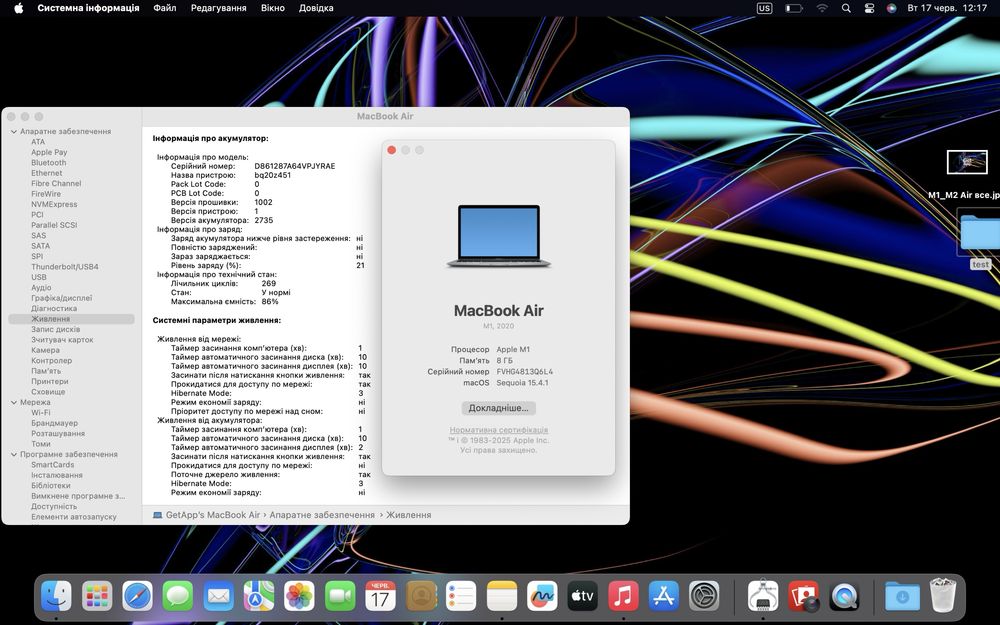Open Freeform app in the Dock

coord(542,596)
